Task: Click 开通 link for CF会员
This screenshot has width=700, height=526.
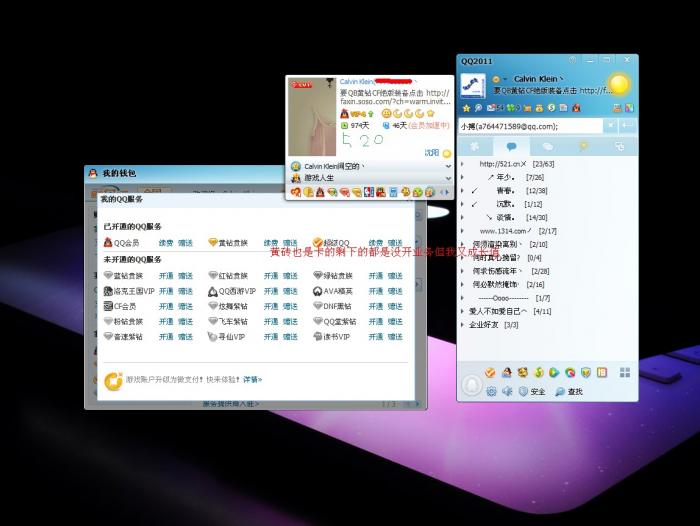Action: tap(166, 306)
